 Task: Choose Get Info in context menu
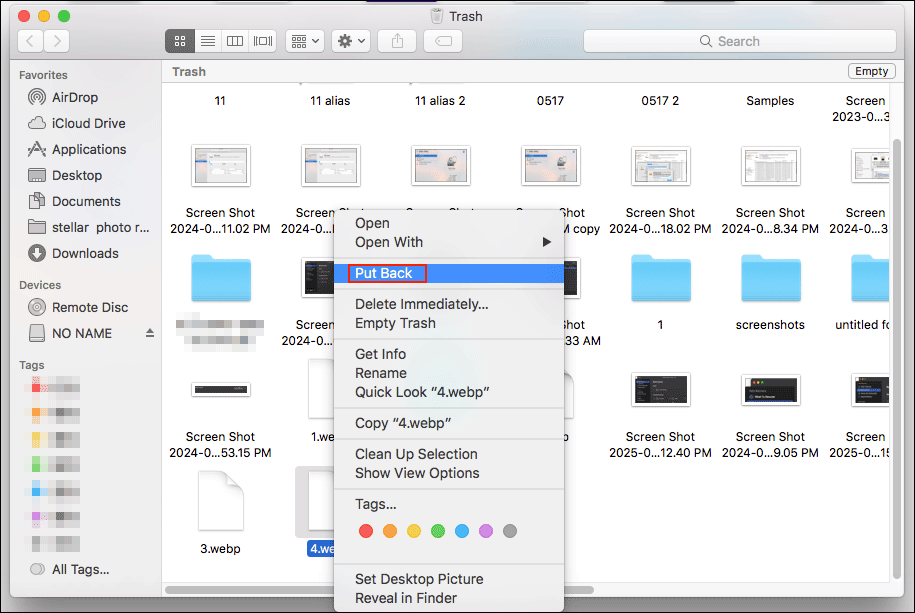pyautogui.click(x=449, y=354)
